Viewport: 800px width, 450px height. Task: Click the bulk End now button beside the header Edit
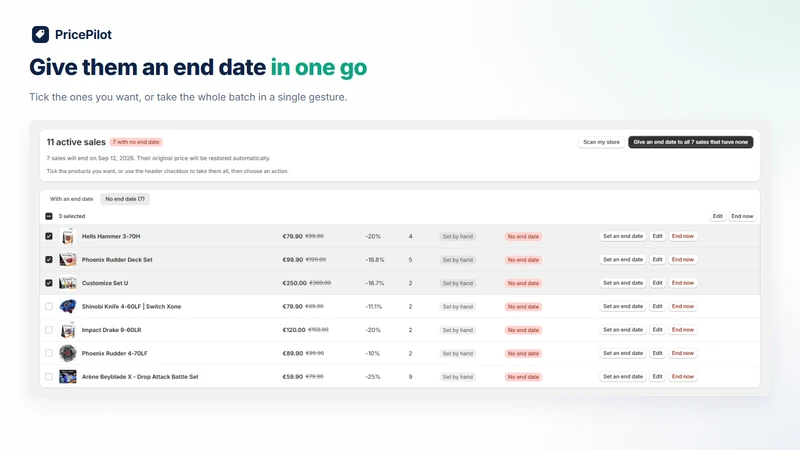(x=742, y=216)
